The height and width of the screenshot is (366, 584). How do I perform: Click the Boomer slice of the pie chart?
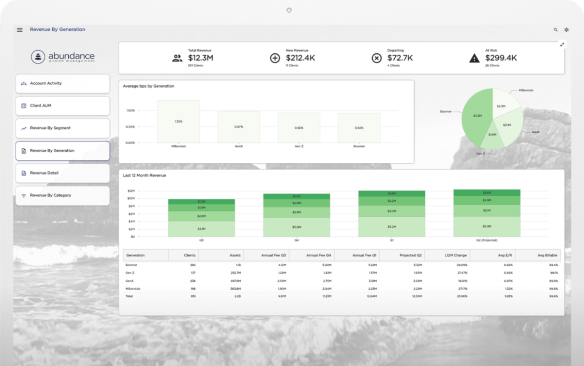click(x=477, y=116)
